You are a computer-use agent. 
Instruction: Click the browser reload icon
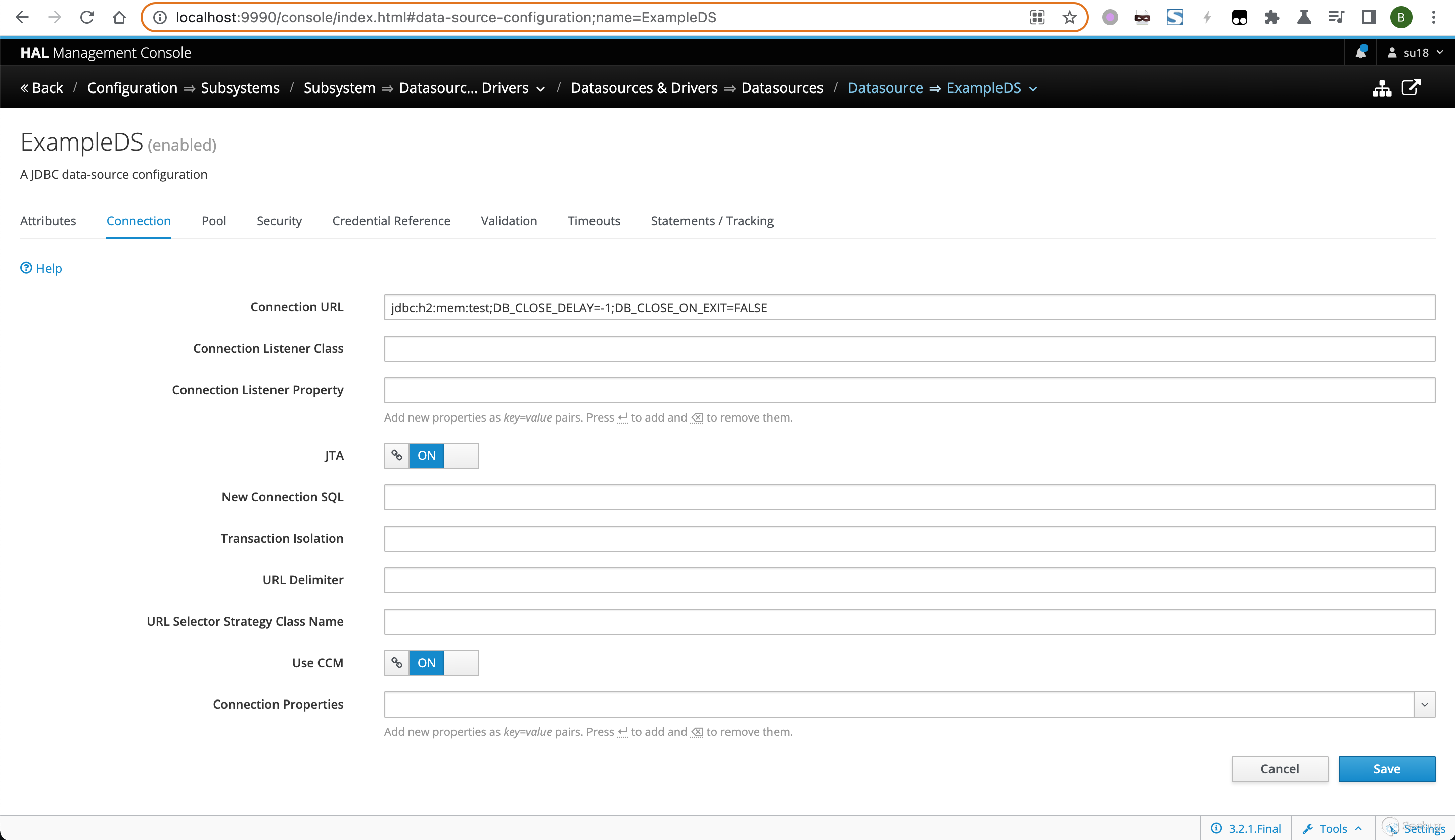click(87, 17)
